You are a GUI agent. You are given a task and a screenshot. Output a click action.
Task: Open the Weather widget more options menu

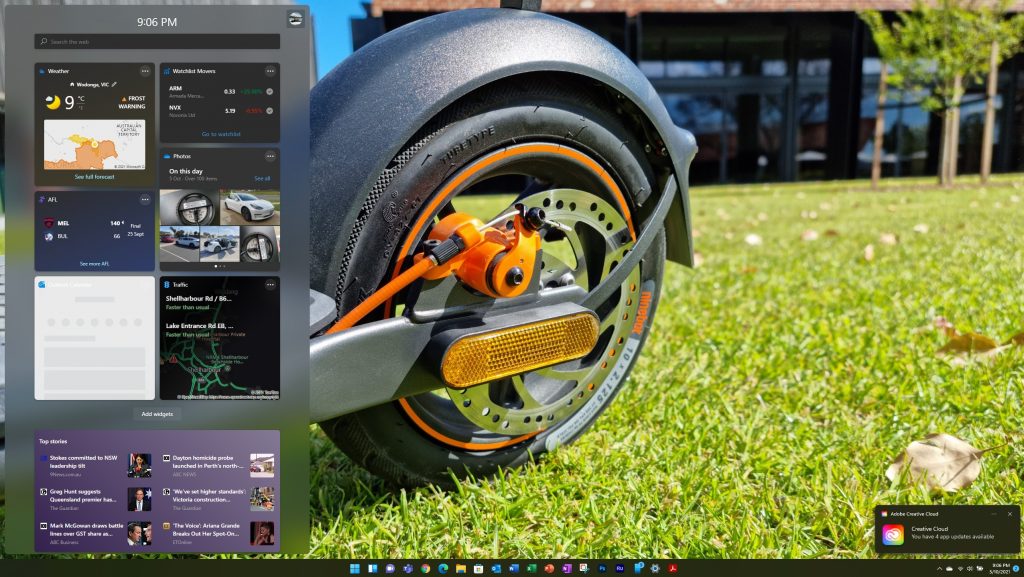[x=145, y=71]
